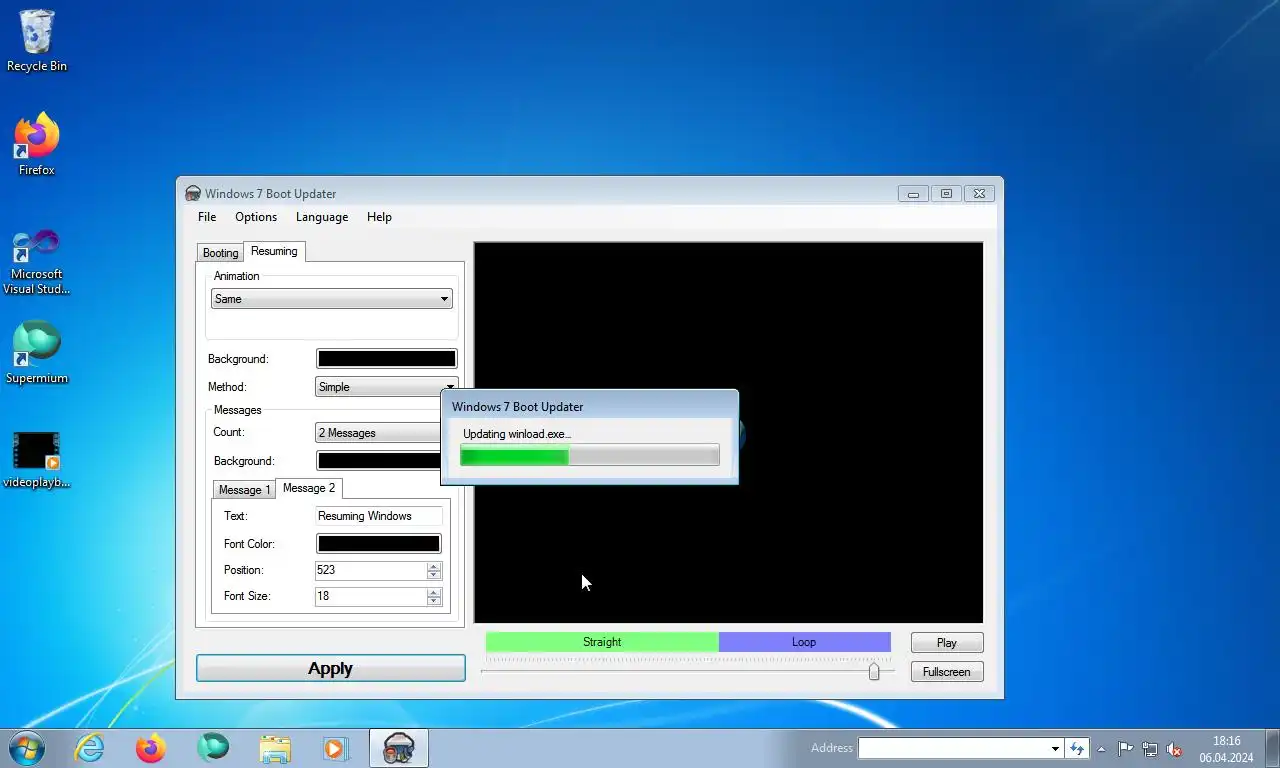
Task: Switch to the Message 1 tab
Action: coord(244,490)
